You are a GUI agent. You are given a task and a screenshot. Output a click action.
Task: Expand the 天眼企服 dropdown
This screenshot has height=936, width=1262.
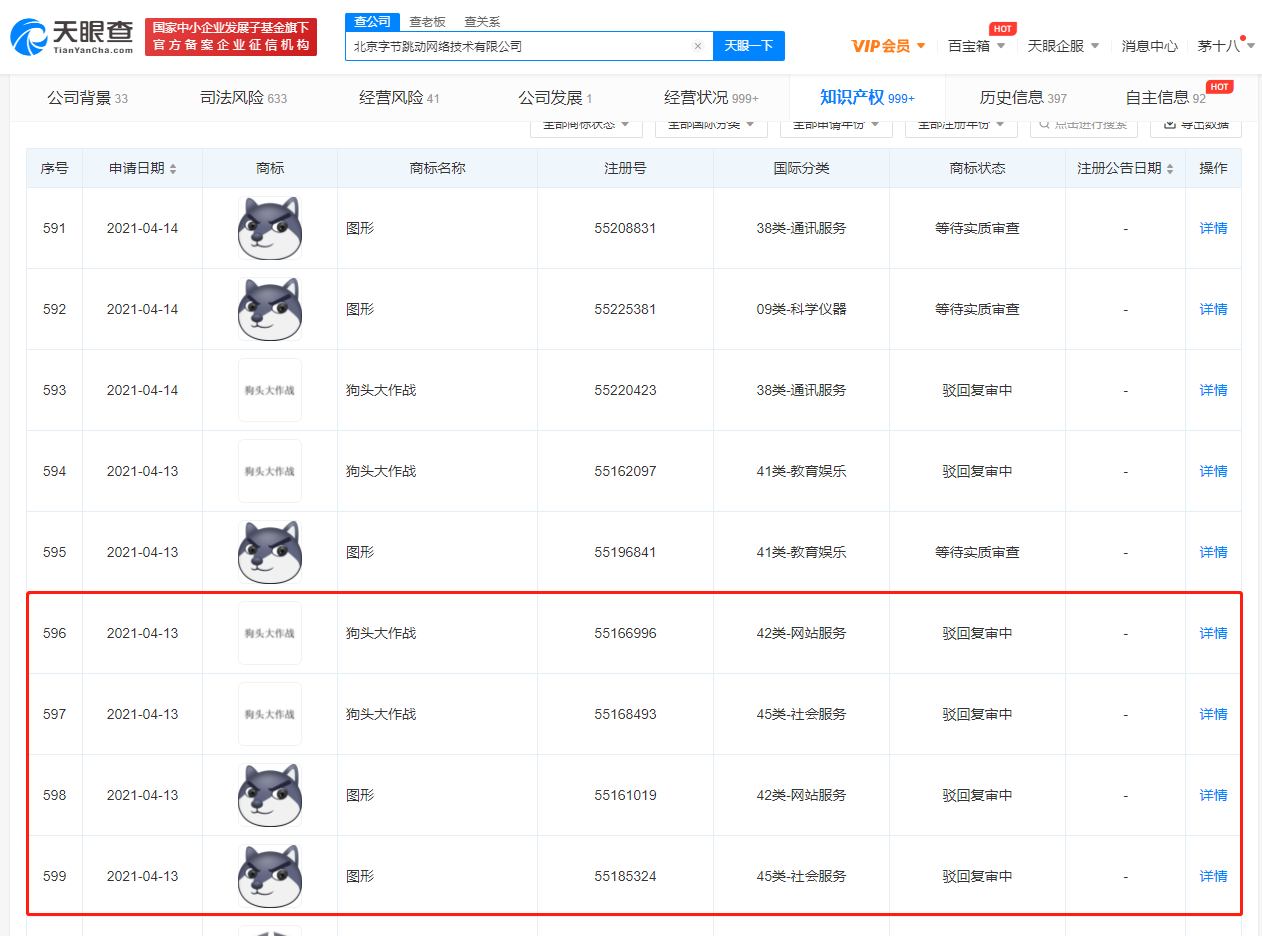(x=1063, y=46)
